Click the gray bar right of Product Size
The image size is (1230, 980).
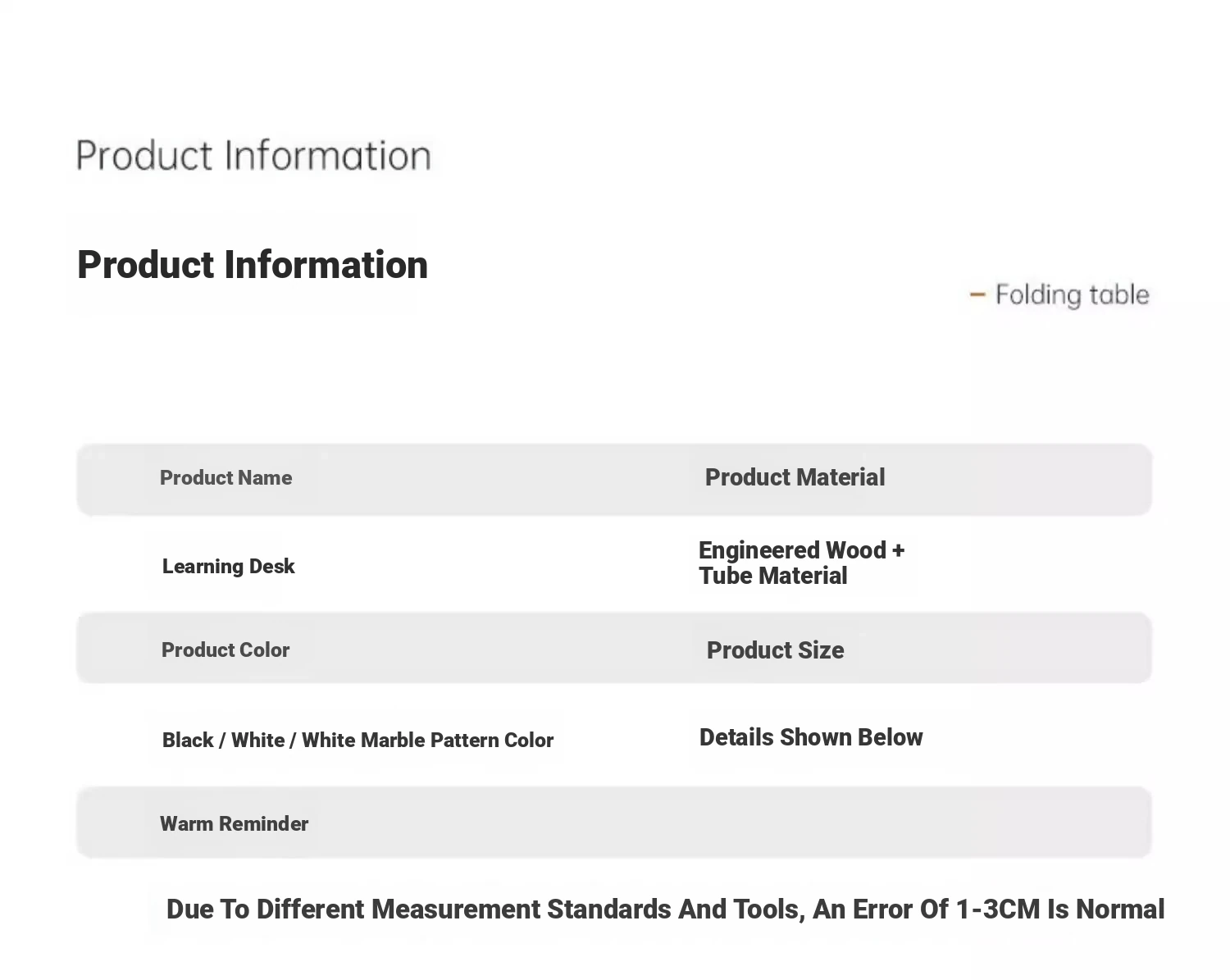[x=996, y=648]
